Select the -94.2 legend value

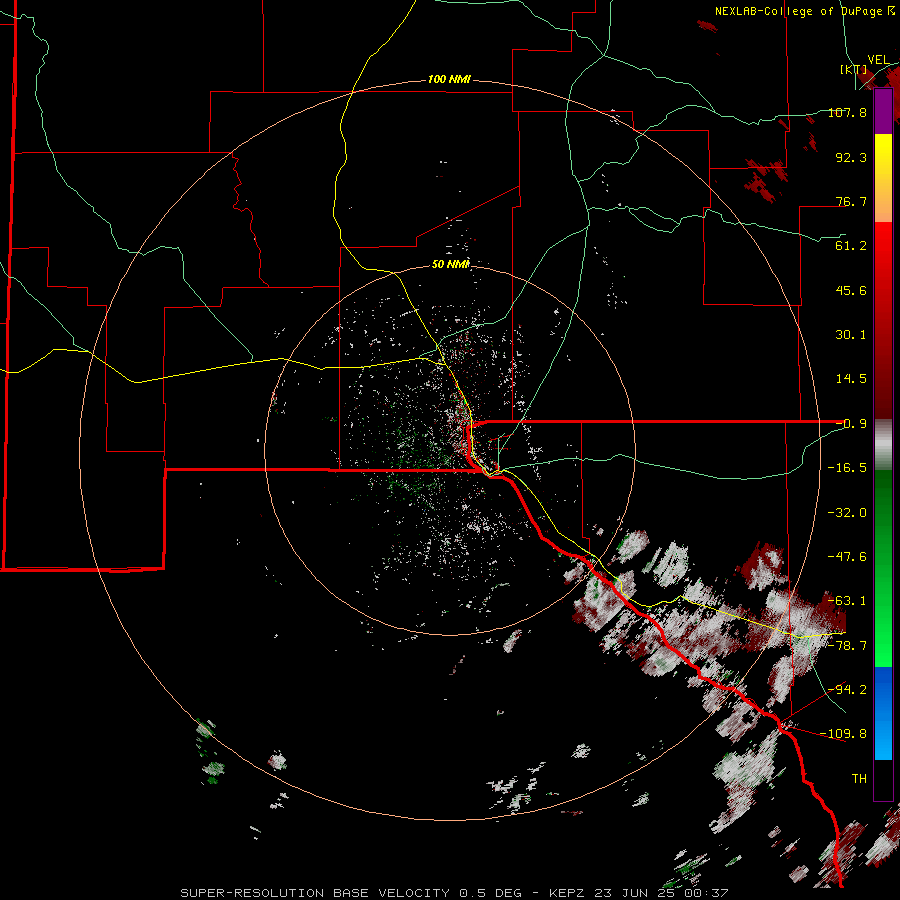[x=847, y=690]
